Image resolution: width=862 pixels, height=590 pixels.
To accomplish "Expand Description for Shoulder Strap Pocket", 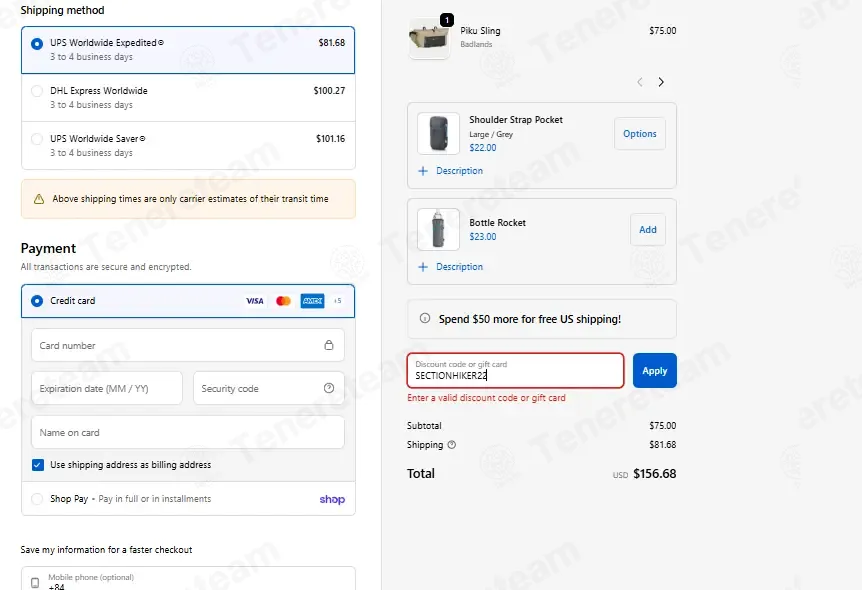I will pyautogui.click(x=450, y=171).
